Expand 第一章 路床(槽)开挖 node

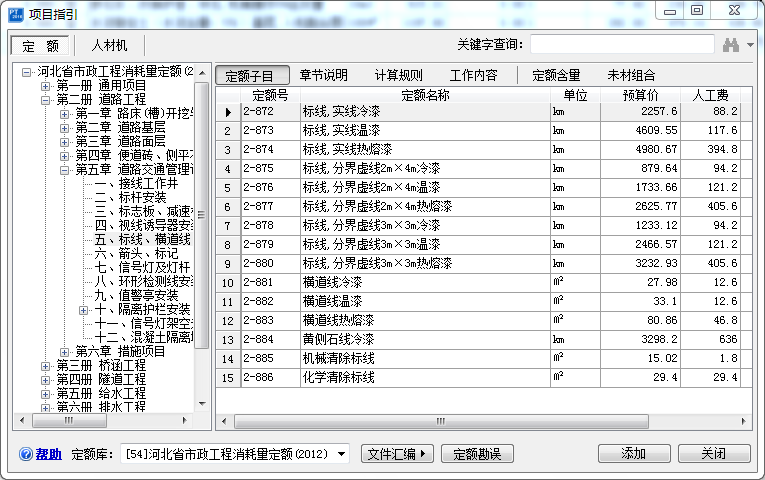64,114
